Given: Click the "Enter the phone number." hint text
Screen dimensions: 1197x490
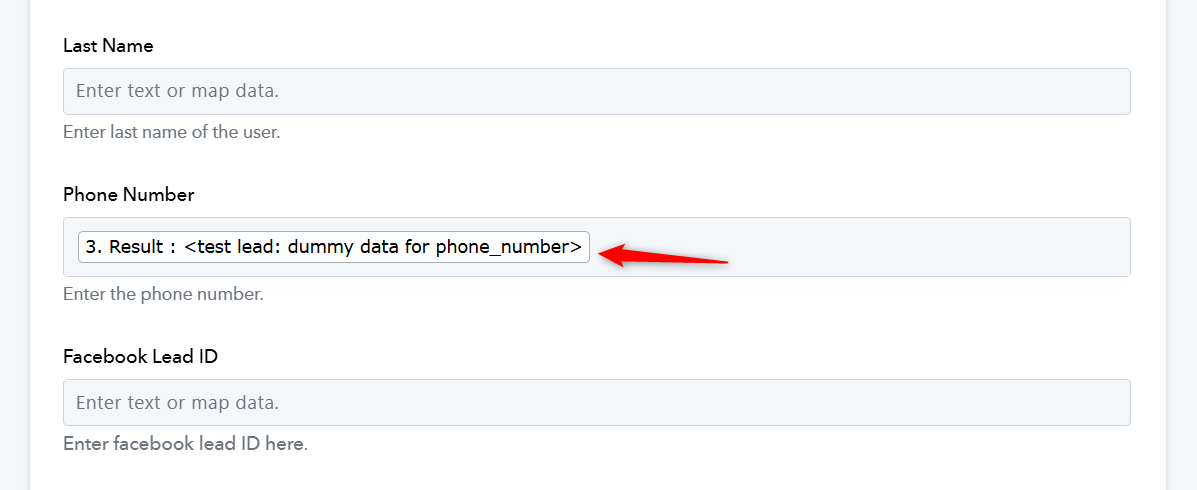Looking at the screenshot, I should pyautogui.click(x=162, y=295).
